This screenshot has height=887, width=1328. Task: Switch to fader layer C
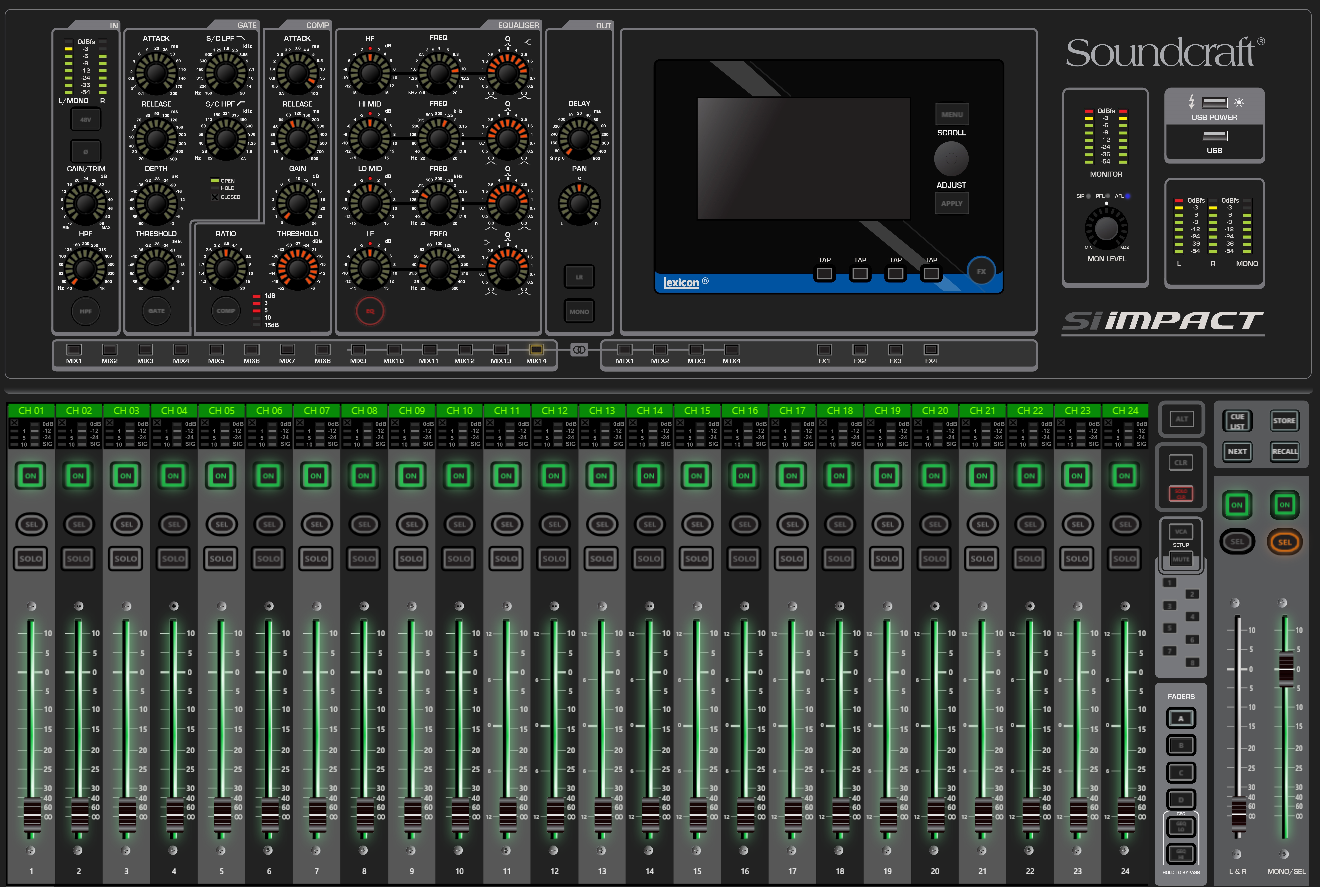pyautogui.click(x=1182, y=773)
